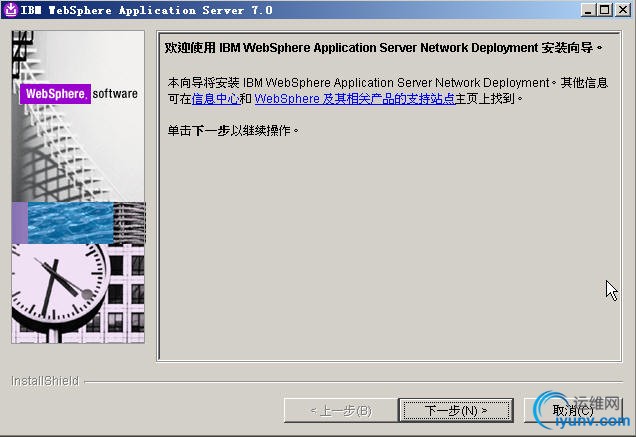Viewport: 636px width, 437px height.
Task: Open WebSphere 及其相关产品的支持站点 link
Action: click(x=355, y=99)
